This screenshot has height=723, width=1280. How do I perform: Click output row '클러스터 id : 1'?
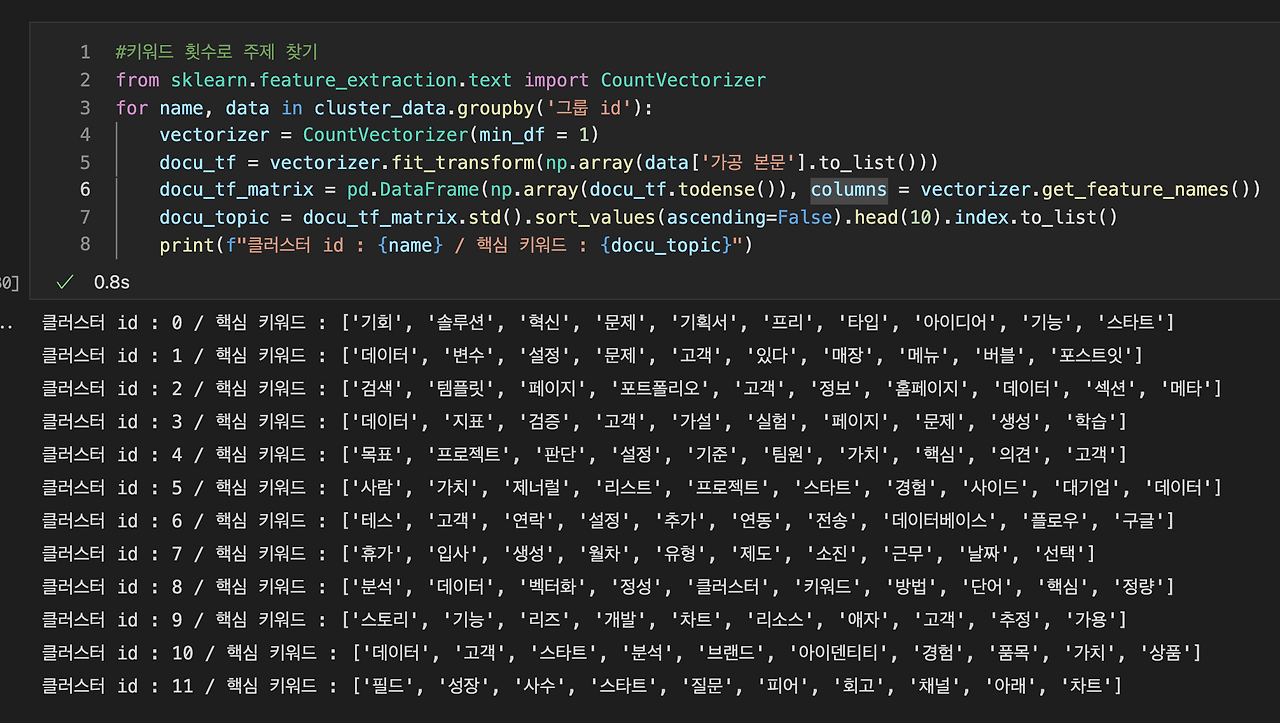tap(592, 355)
